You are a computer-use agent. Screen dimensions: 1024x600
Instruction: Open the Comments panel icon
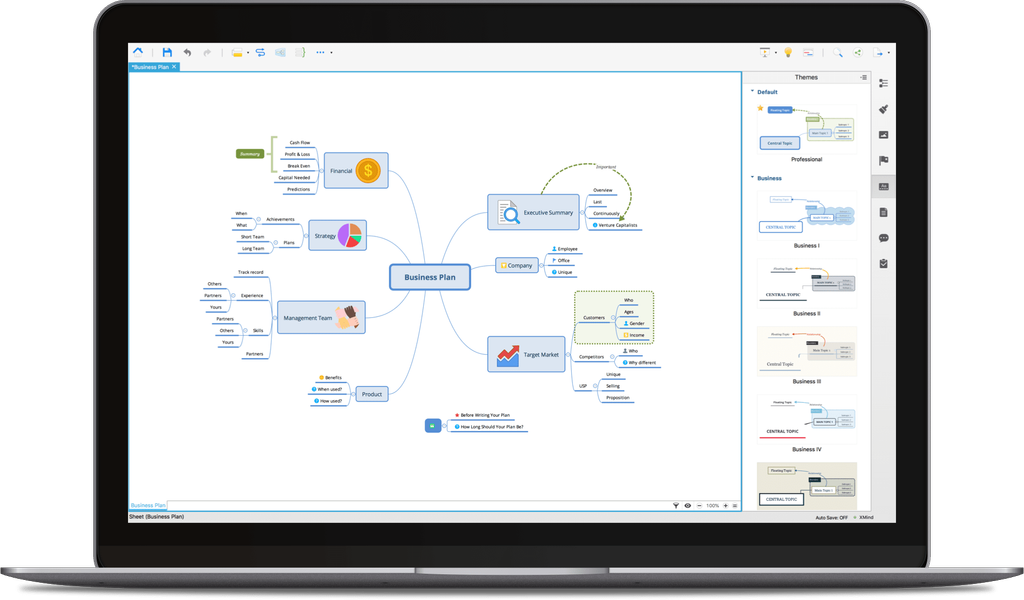point(884,237)
